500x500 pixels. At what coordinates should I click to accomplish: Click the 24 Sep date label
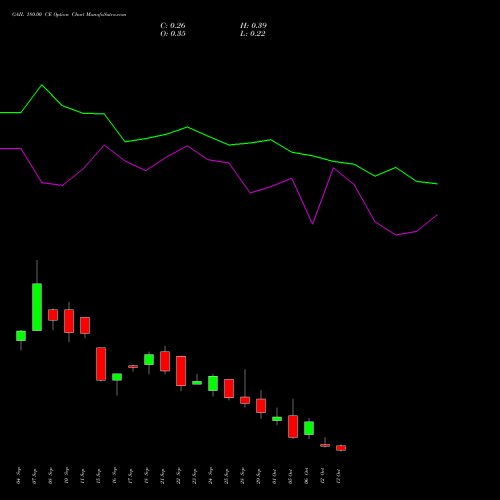211,476
